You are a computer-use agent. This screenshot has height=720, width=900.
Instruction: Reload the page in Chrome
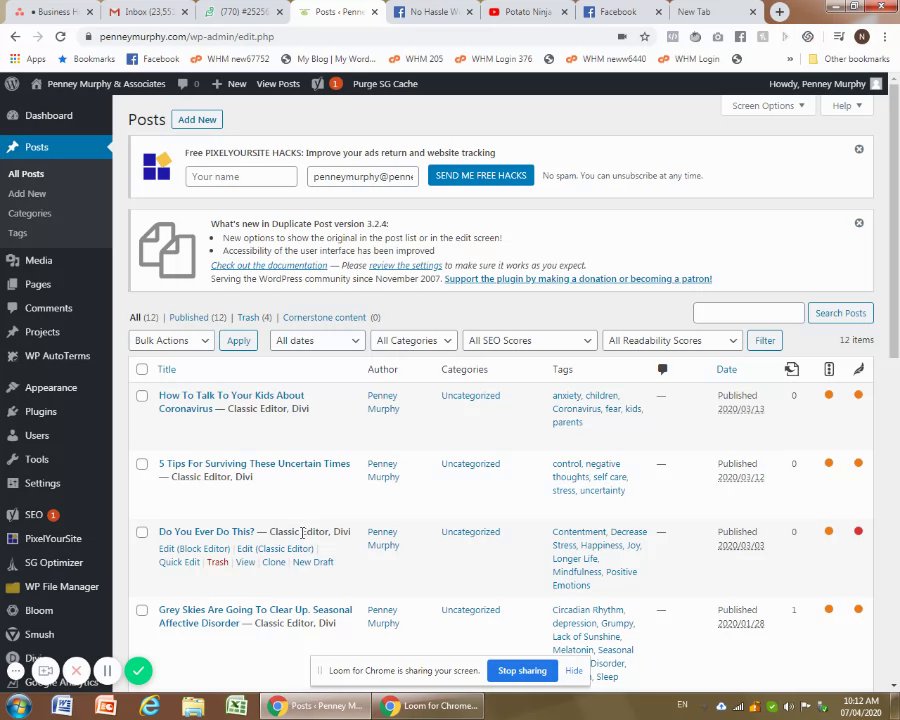pos(60,37)
